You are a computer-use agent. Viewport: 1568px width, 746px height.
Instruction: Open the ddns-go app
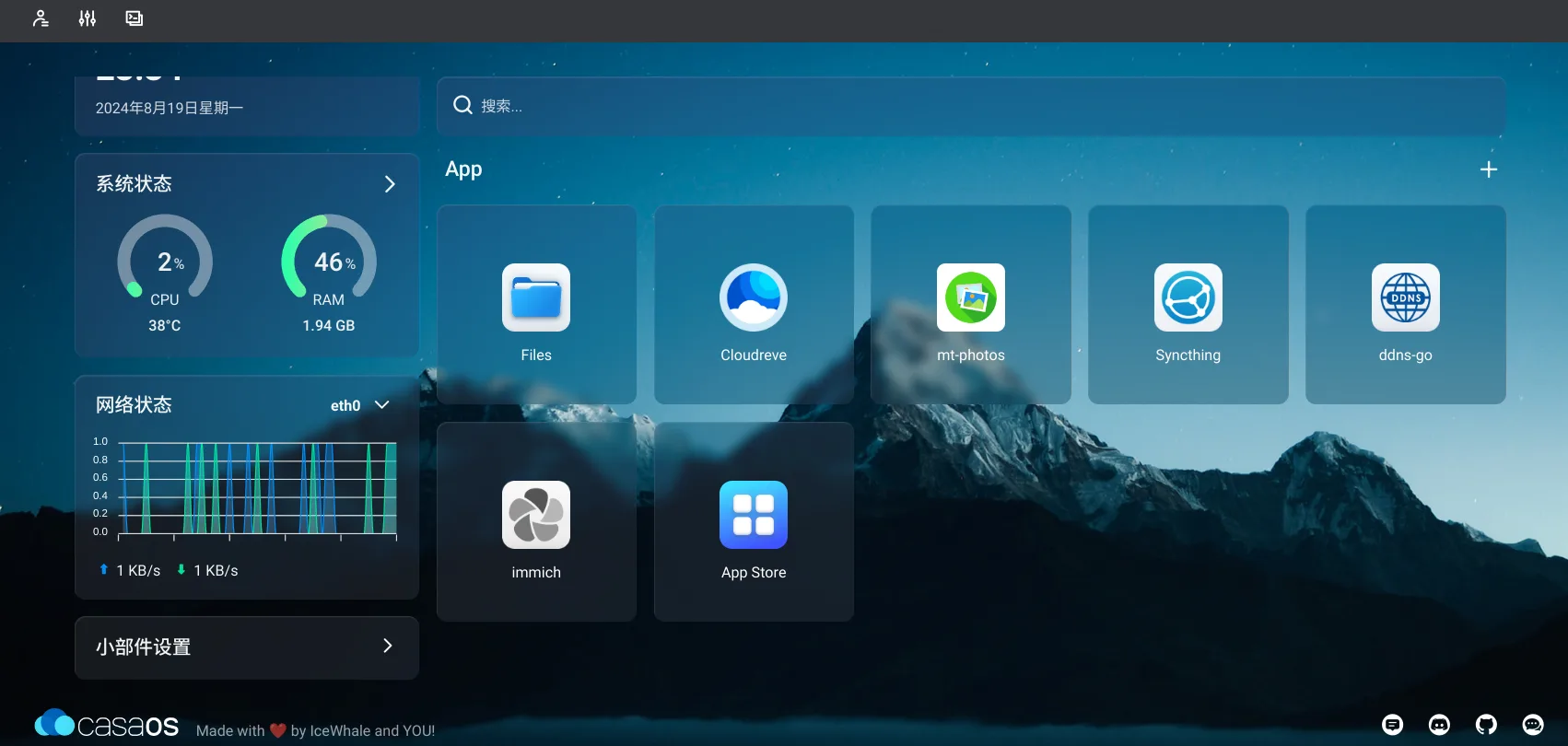pos(1406,305)
